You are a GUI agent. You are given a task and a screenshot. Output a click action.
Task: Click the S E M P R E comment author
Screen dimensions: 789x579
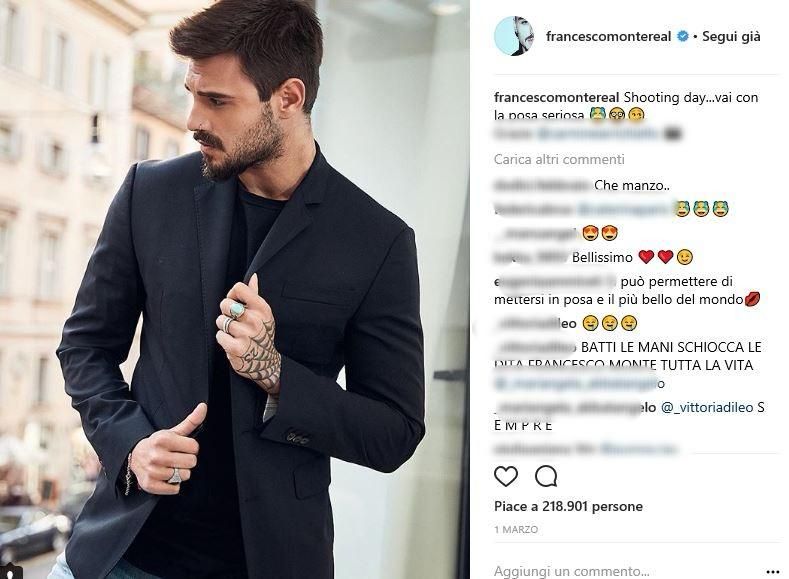coord(575,407)
